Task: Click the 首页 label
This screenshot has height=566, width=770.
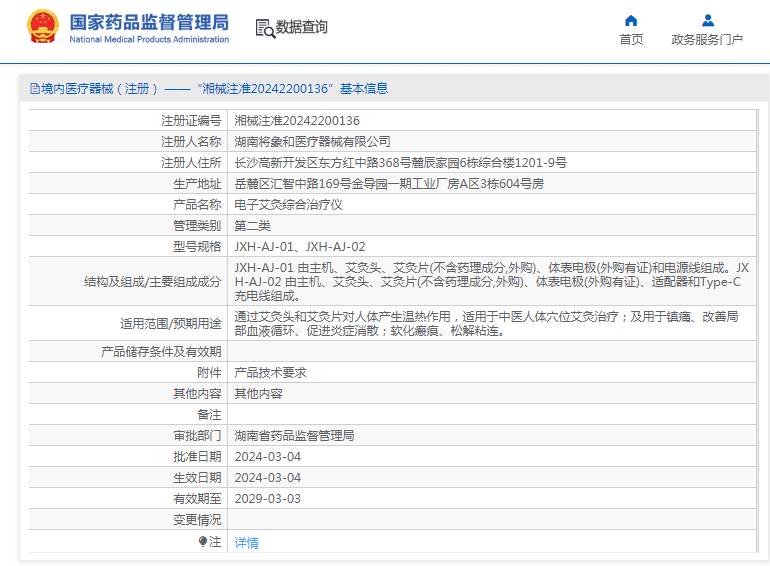Action: point(631,39)
